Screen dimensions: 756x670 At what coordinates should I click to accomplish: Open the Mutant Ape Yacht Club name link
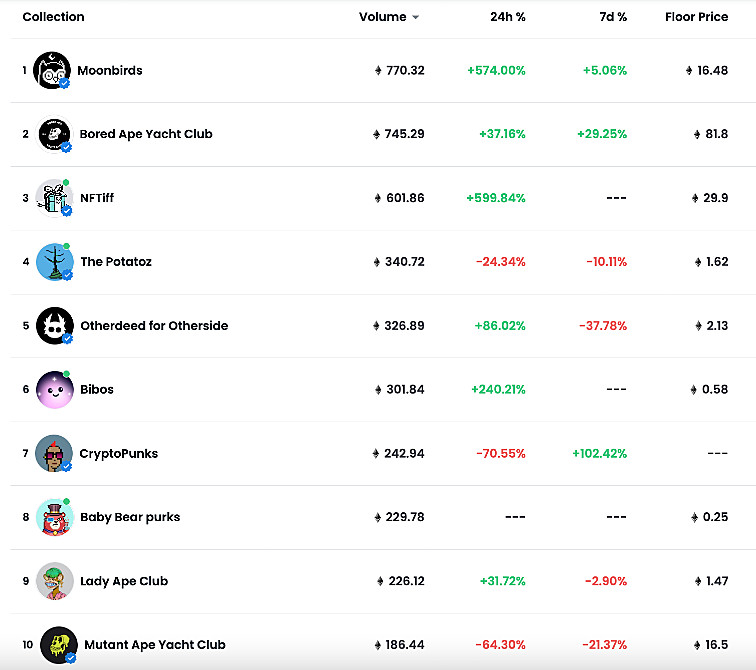point(155,645)
